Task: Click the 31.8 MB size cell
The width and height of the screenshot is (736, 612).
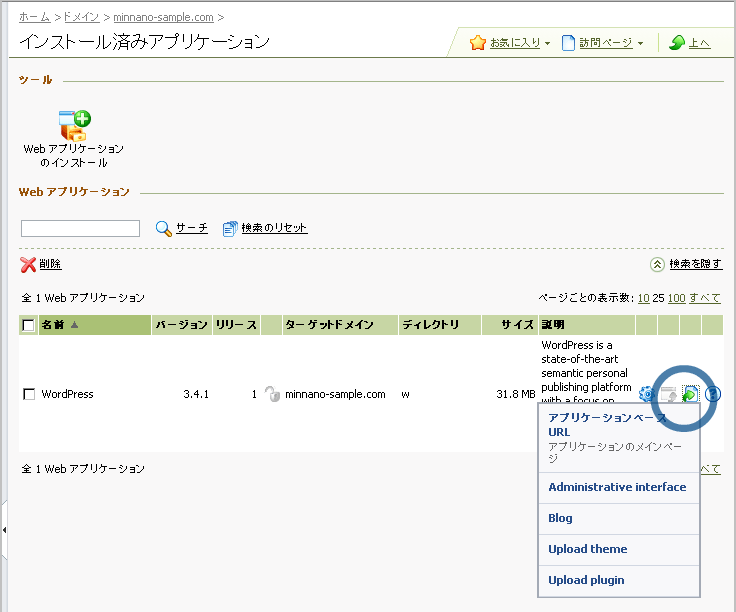Action: click(x=516, y=394)
